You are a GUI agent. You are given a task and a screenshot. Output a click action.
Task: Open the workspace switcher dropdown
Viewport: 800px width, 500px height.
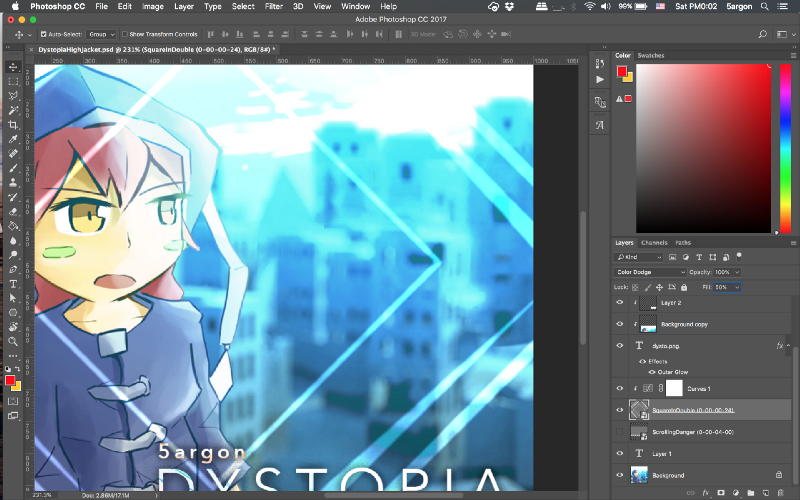click(x=785, y=34)
